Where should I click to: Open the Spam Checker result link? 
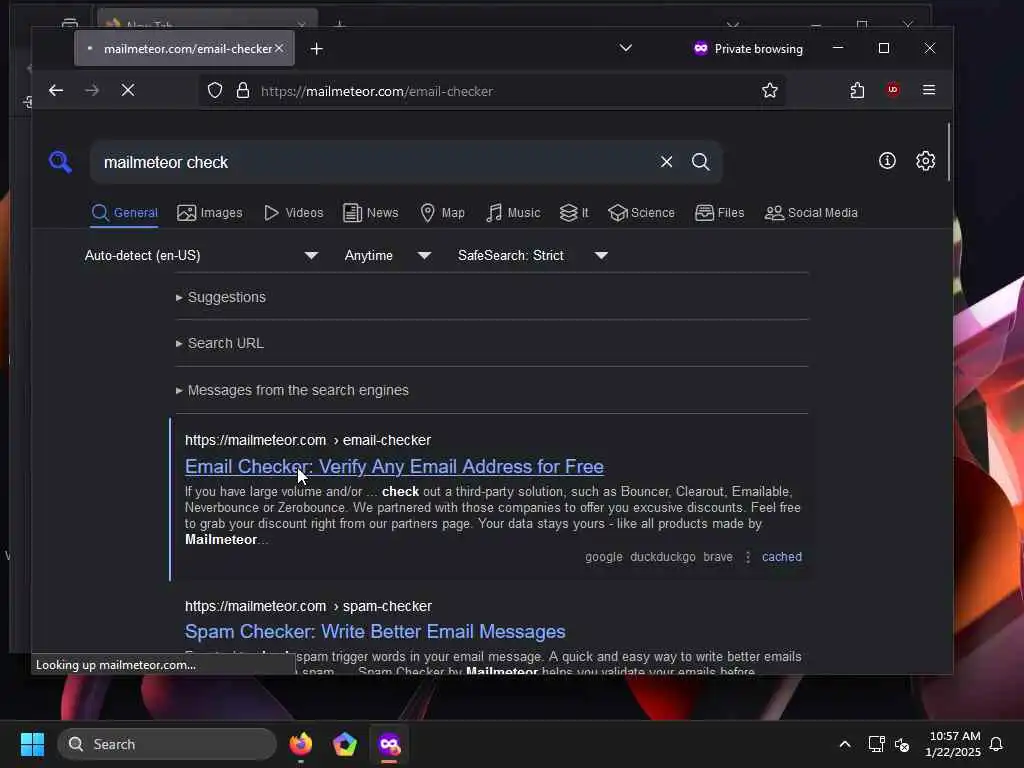click(375, 632)
